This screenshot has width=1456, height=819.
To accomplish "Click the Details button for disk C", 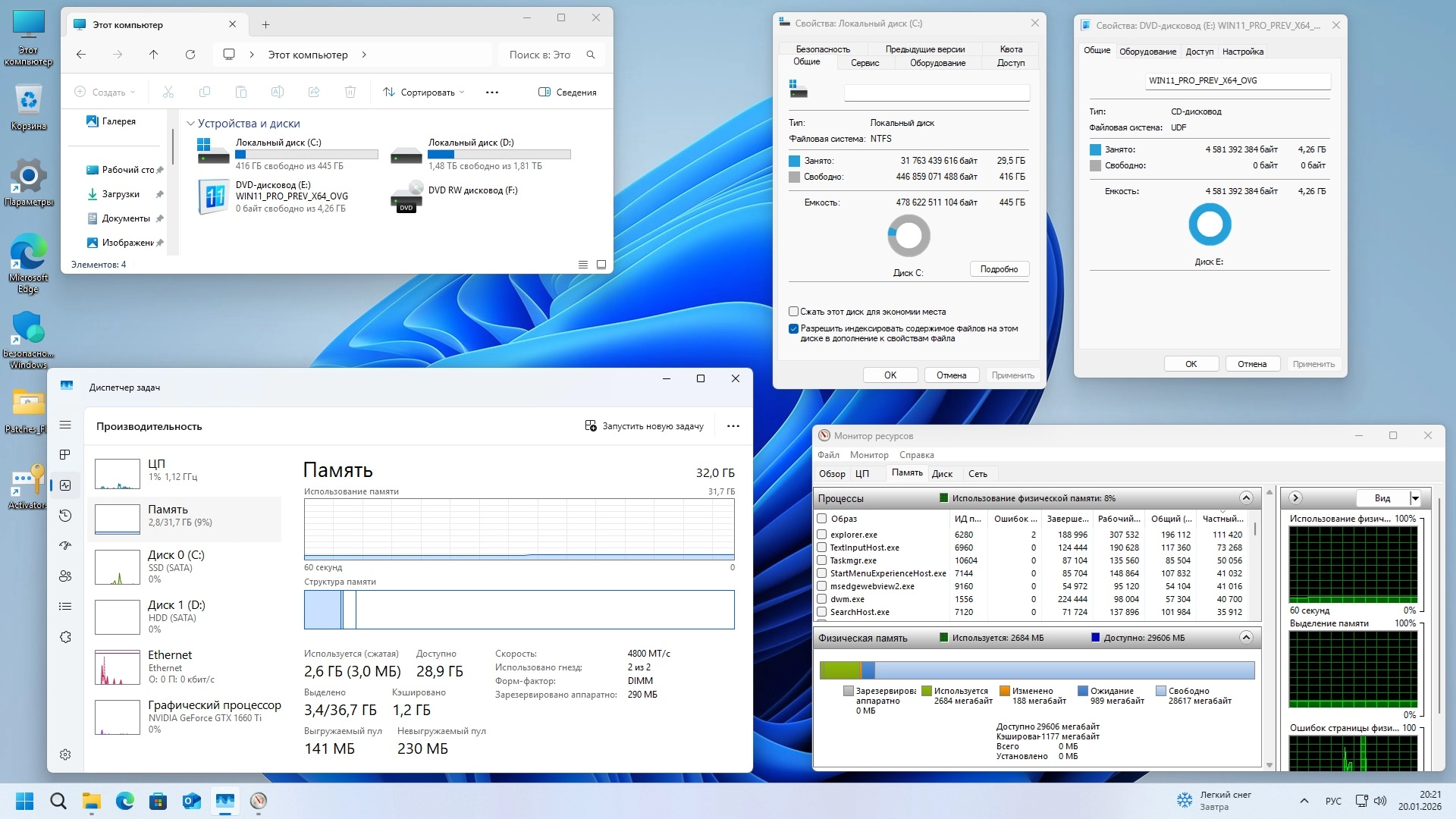I will [999, 269].
